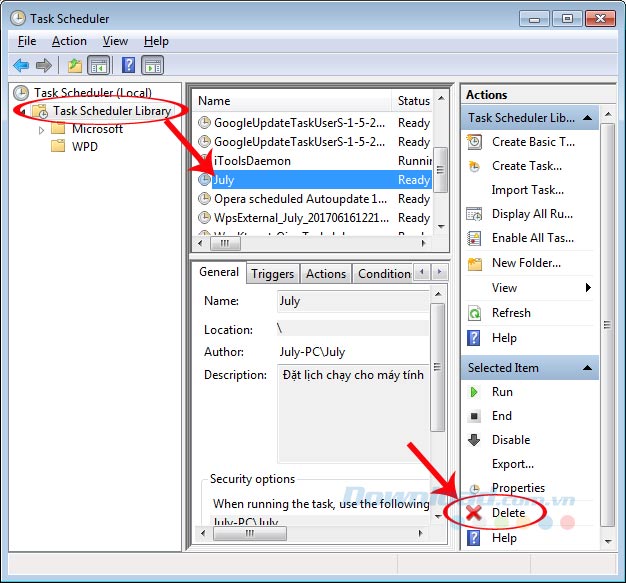Click the New Folder icon

coord(474,263)
